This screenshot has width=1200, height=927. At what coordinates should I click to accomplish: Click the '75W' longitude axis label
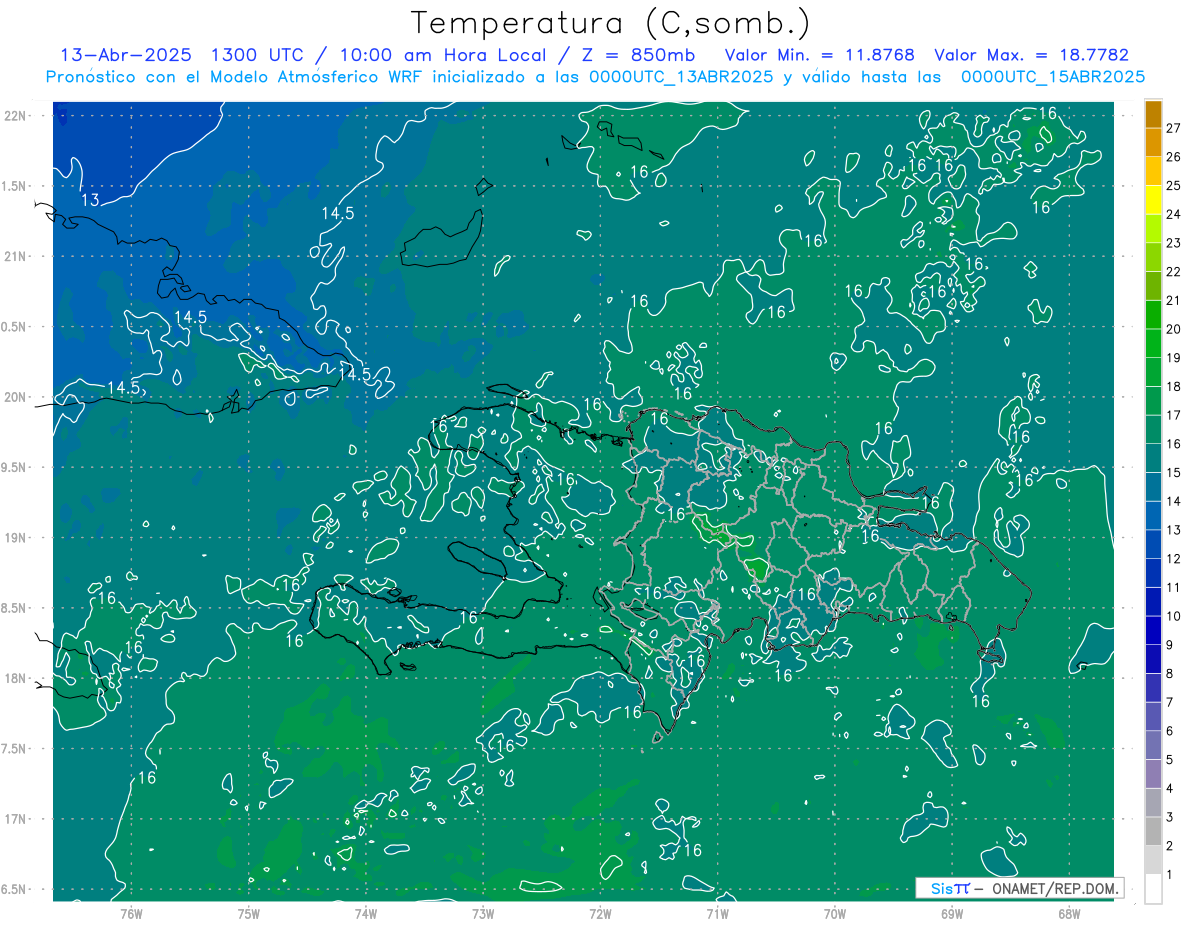[249, 914]
